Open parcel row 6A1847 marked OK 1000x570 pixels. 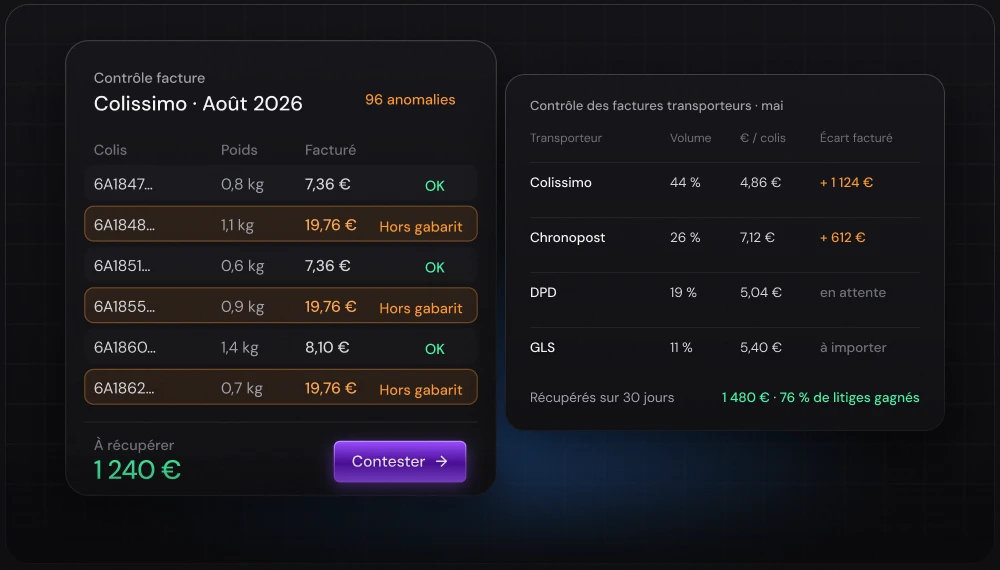pyautogui.click(x=281, y=184)
